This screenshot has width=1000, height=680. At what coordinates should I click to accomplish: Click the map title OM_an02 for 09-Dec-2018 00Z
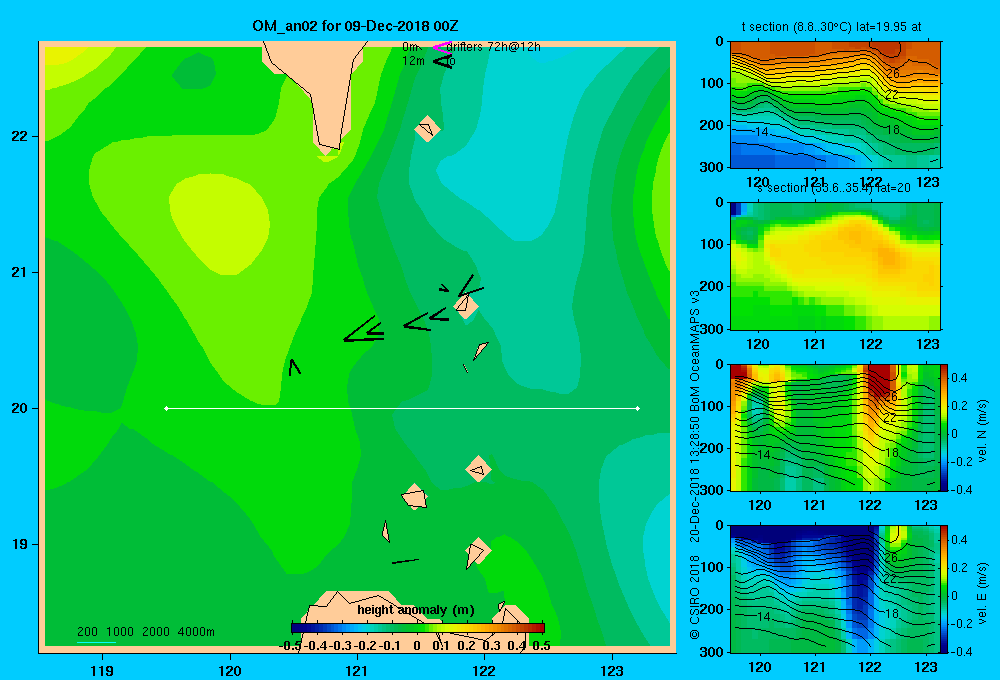point(355,26)
